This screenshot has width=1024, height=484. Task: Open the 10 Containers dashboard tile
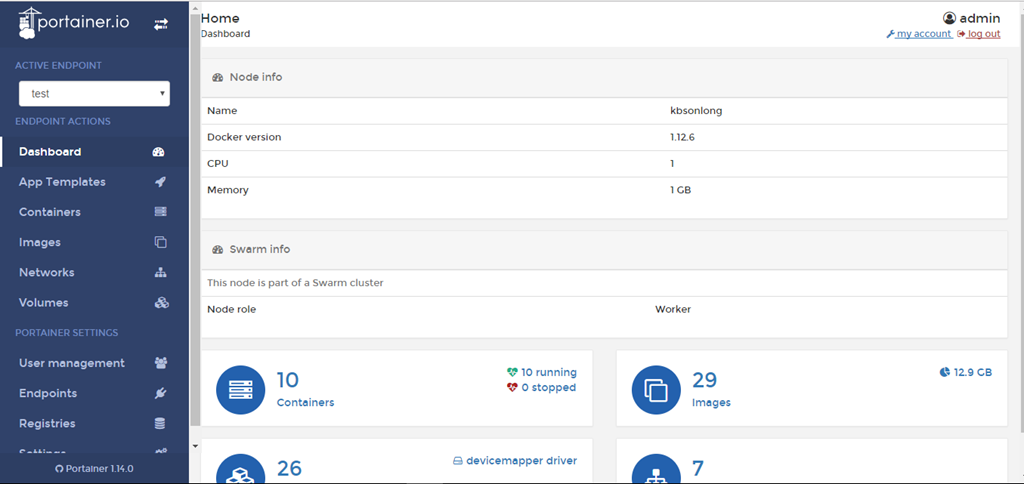(397, 389)
